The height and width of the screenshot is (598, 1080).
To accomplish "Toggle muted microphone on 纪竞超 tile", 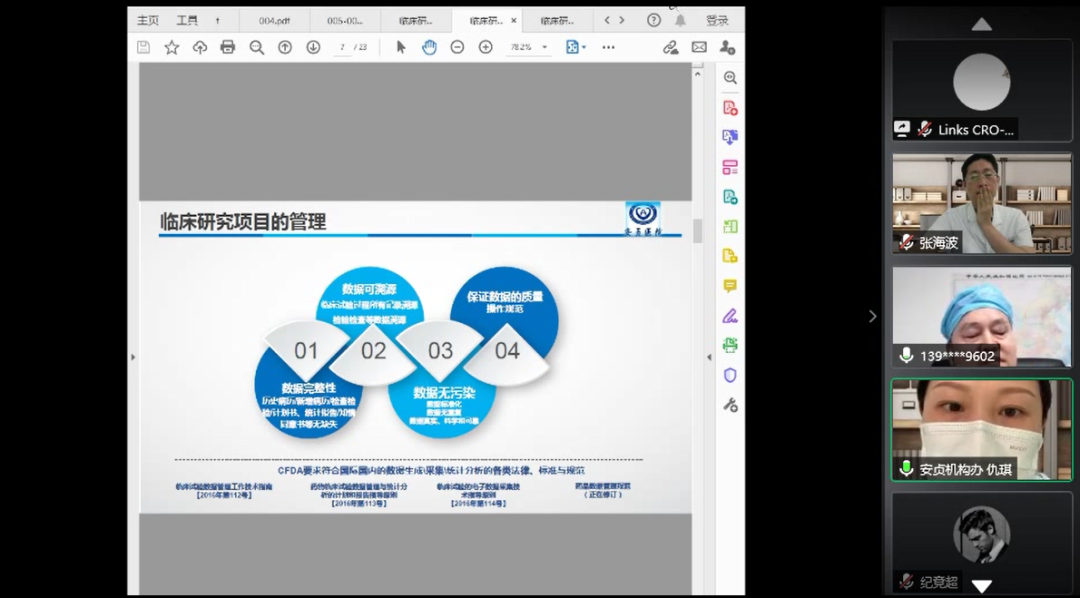I will 907,582.
